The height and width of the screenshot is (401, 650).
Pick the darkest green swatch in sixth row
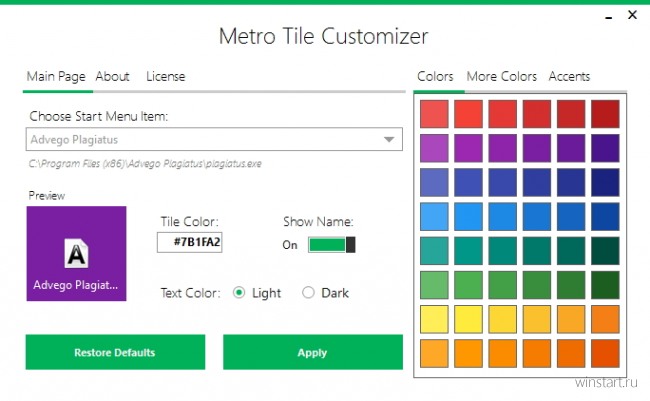pos(605,285)
